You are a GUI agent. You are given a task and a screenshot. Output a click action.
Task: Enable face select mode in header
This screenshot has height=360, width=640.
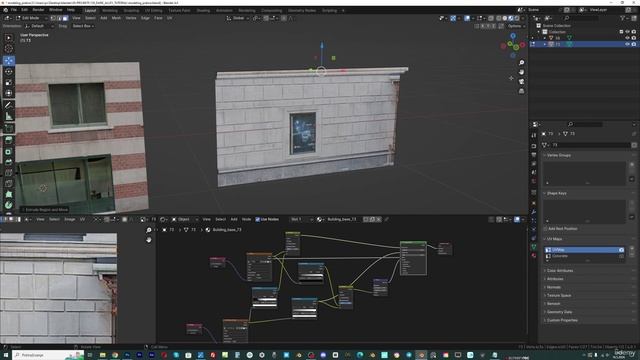click(65, 18)
